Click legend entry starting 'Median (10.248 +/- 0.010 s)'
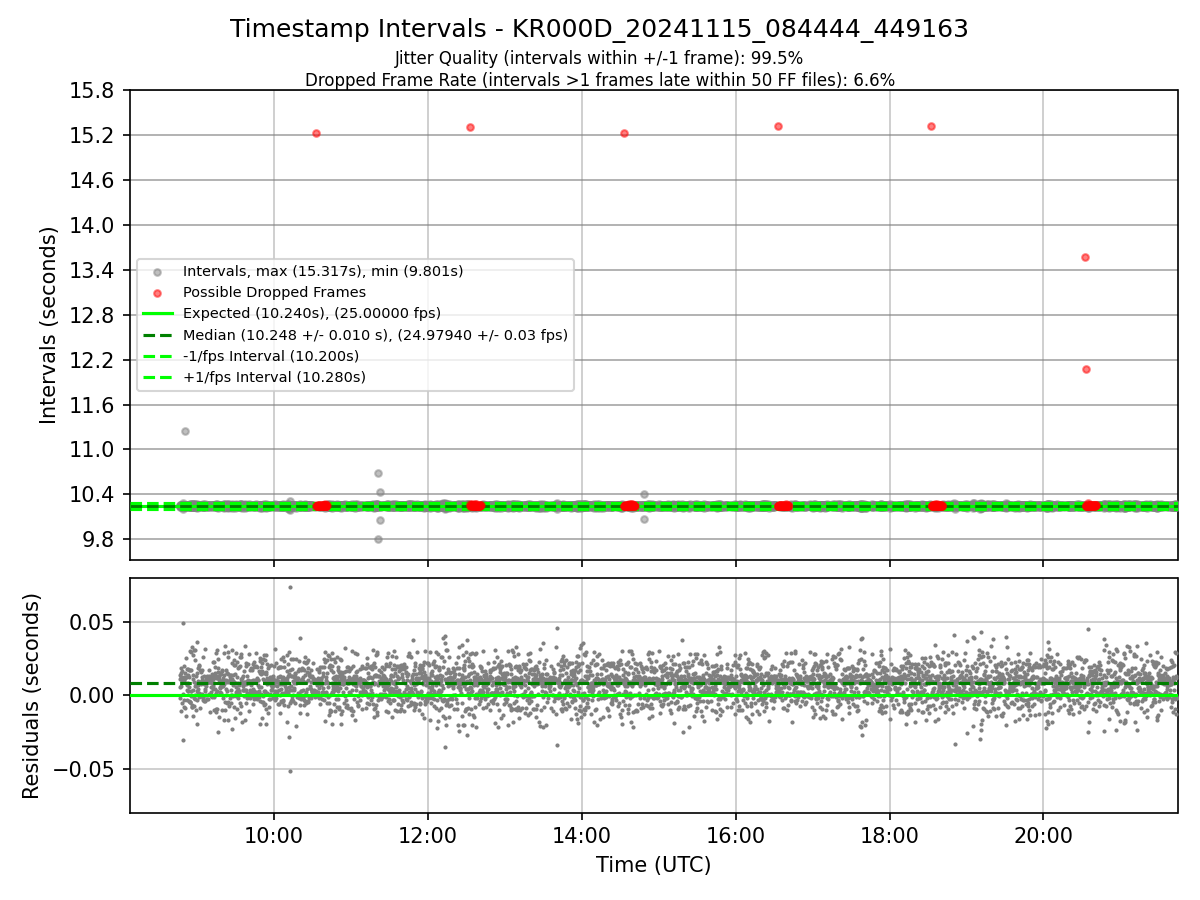This screenshot has width=1200, height=900. pyautogui.click(x=375, y=335)
